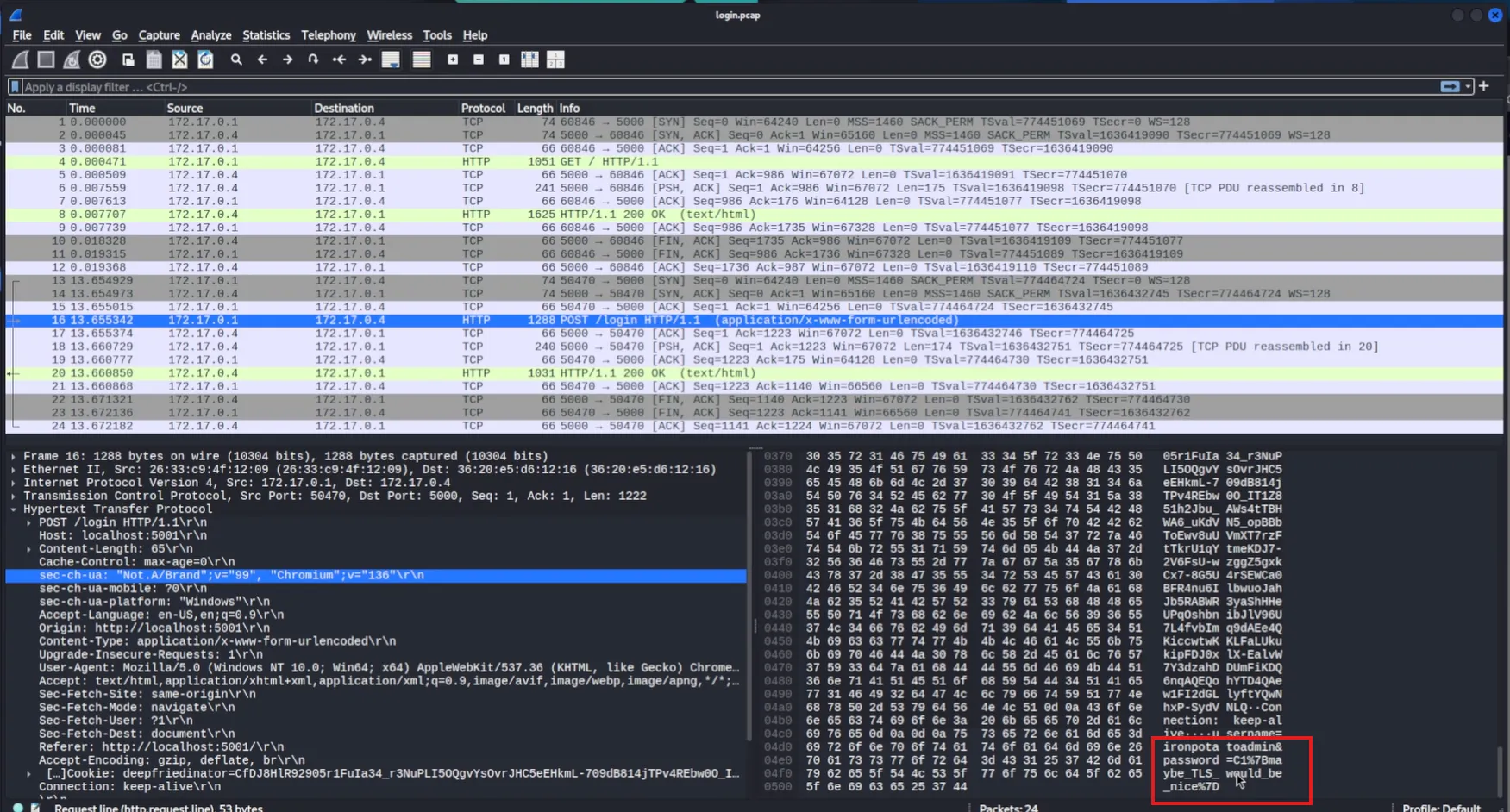Toggle auto-scroll to the last packet
This screenshot has width=1510, height=812.
click(391, 59)
